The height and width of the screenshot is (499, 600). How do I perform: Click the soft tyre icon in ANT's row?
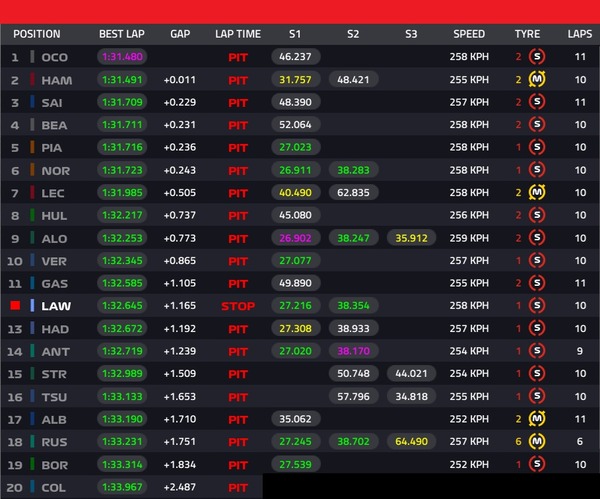[537, 351]
